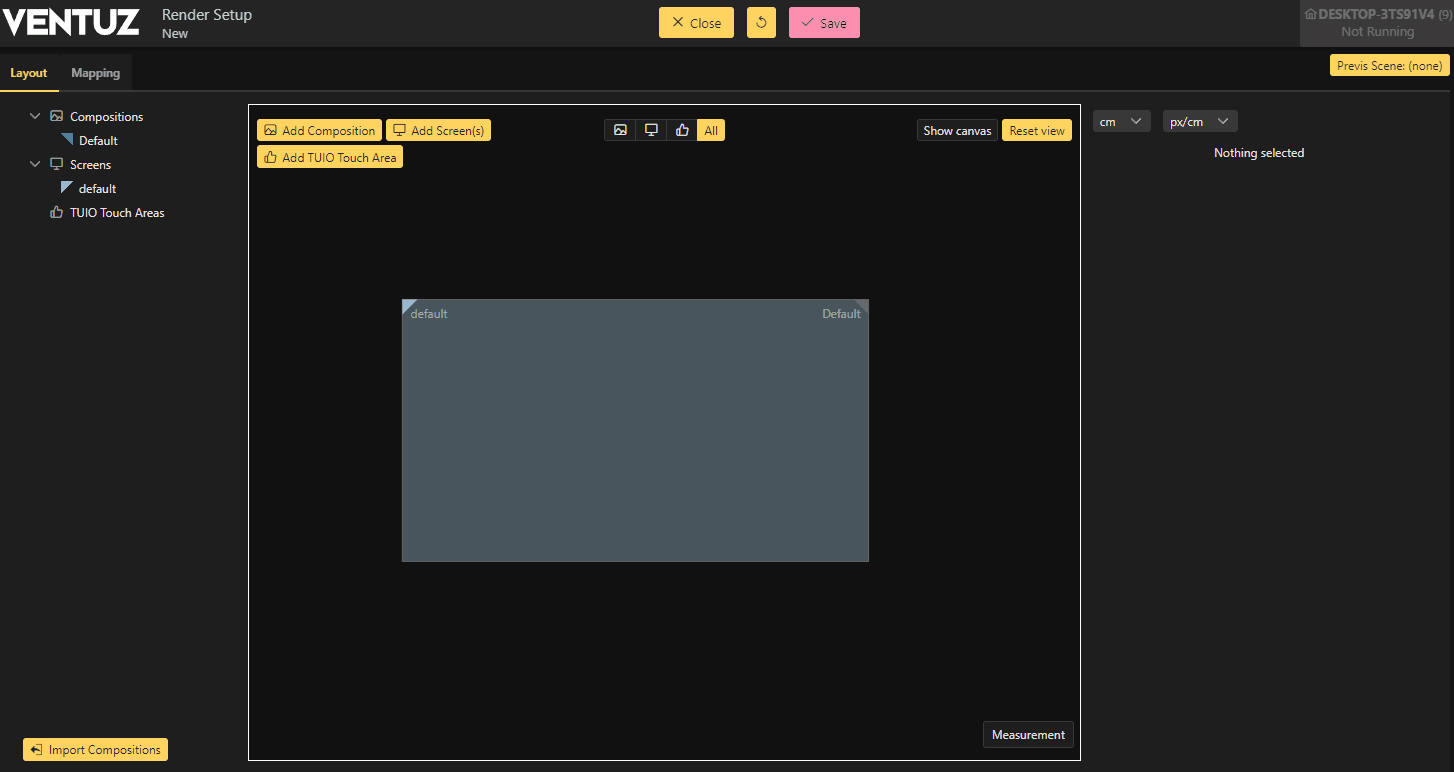Toggle the All filter view
1454x772 pixels.
pos(711,130)
